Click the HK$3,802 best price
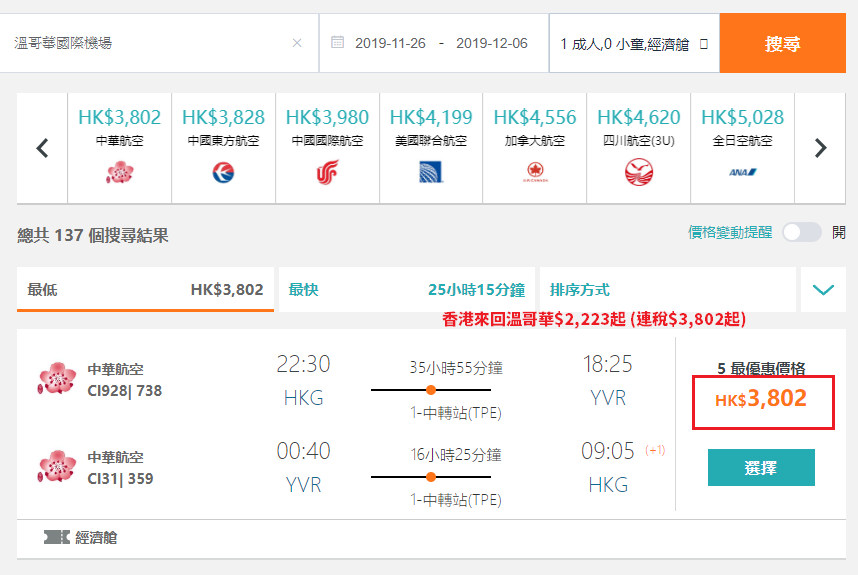The height and width of the screenshot is (575, 858). click(x=761, y=398)
